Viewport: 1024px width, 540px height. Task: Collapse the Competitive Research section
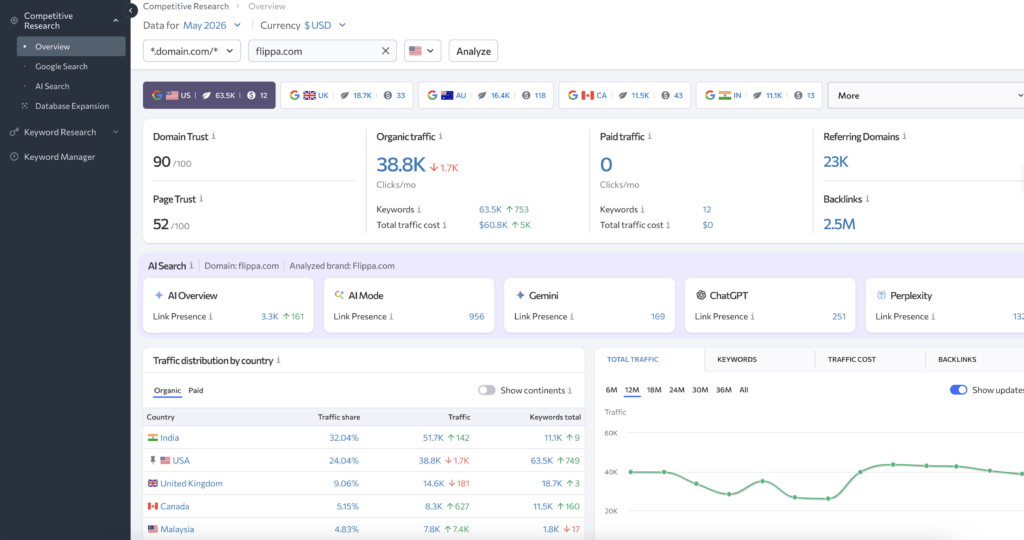click(x=116, y=21)
